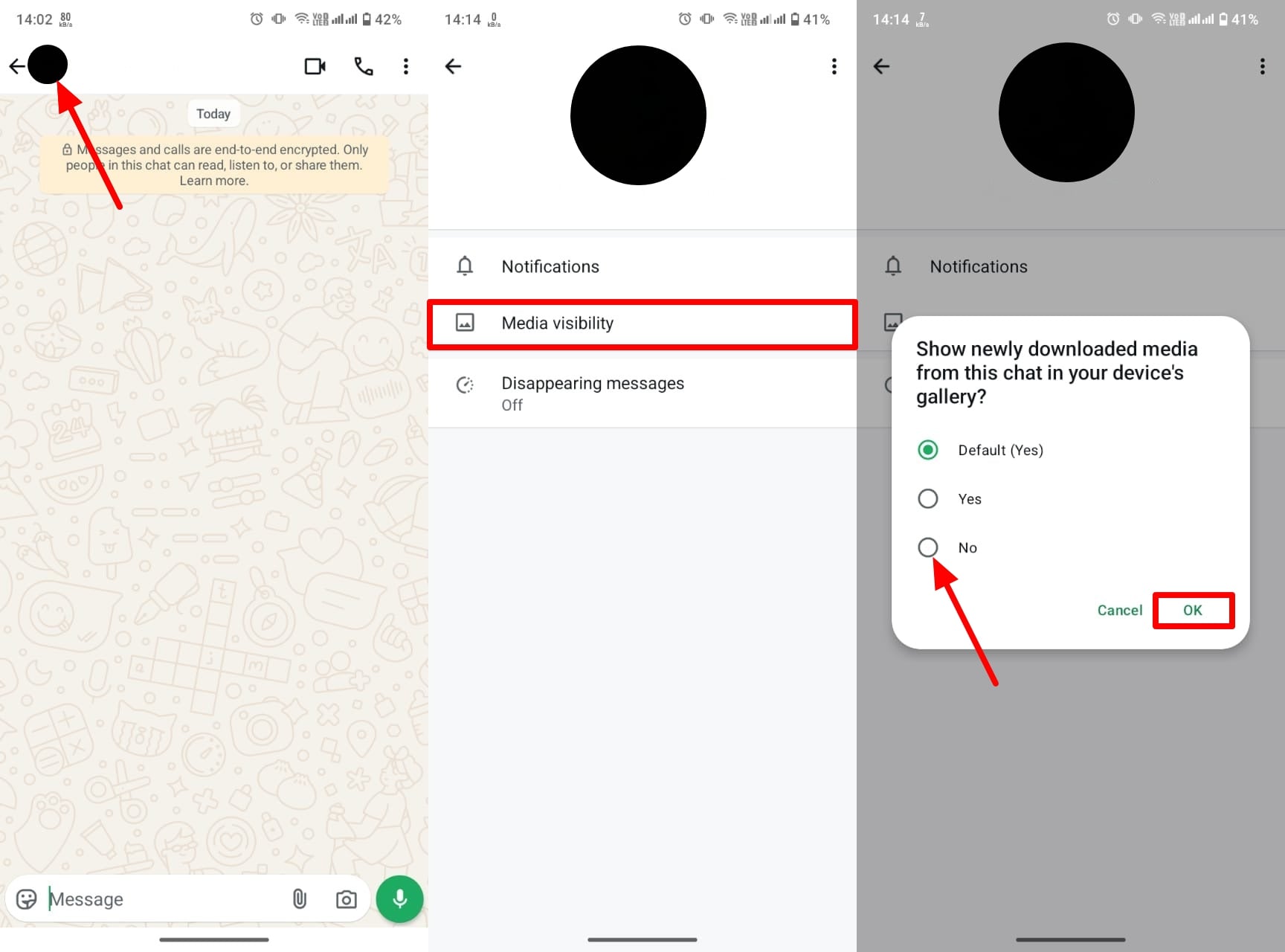The image size is (1285, 952).
Task: Tap the Media visibility image icon
Action: pos(465,323)
